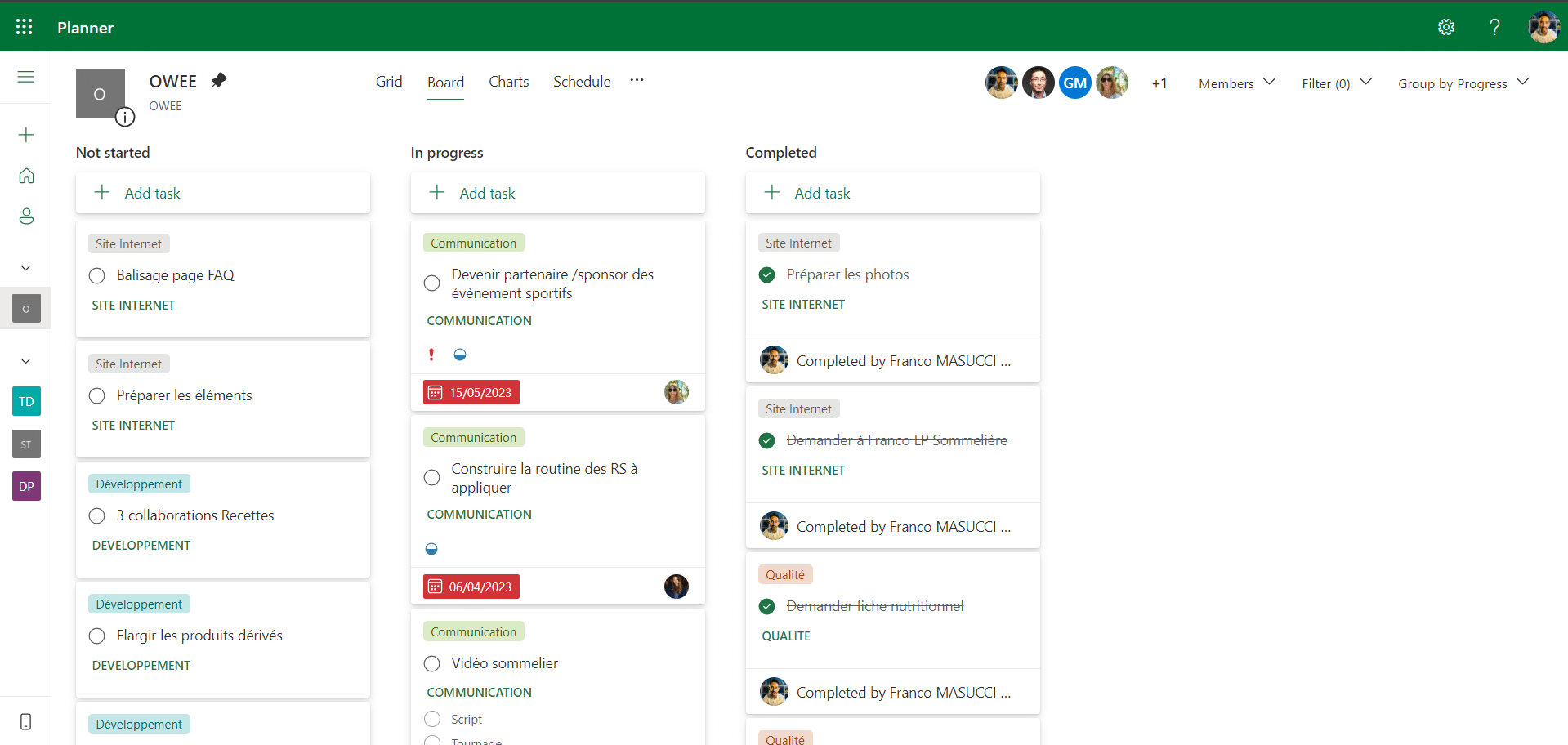Screen dimensions: 1568x745
Task: Switch to the Schedule tab
Action: pos(581,82)
